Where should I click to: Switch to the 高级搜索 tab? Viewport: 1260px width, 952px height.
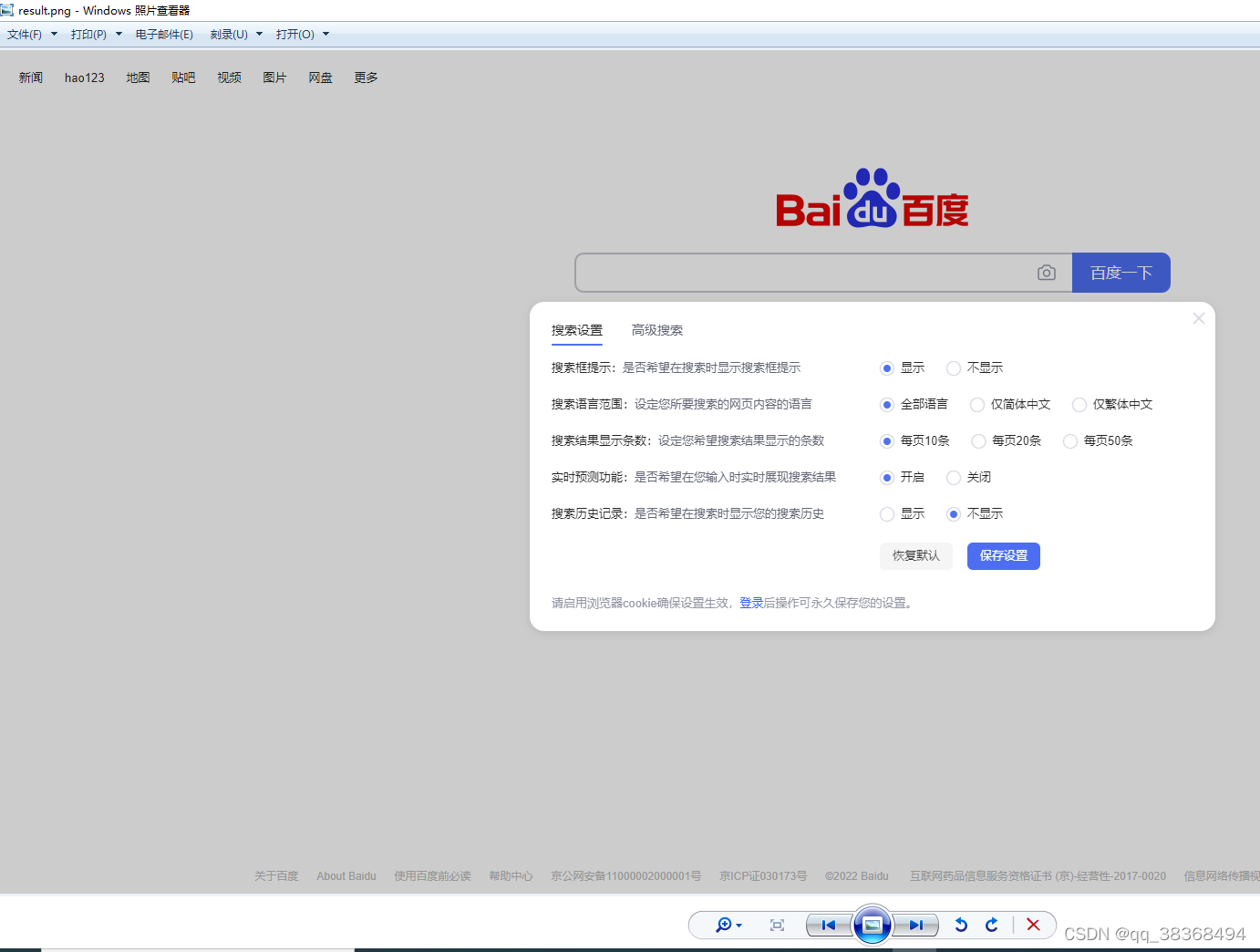[x=657, y=330]
